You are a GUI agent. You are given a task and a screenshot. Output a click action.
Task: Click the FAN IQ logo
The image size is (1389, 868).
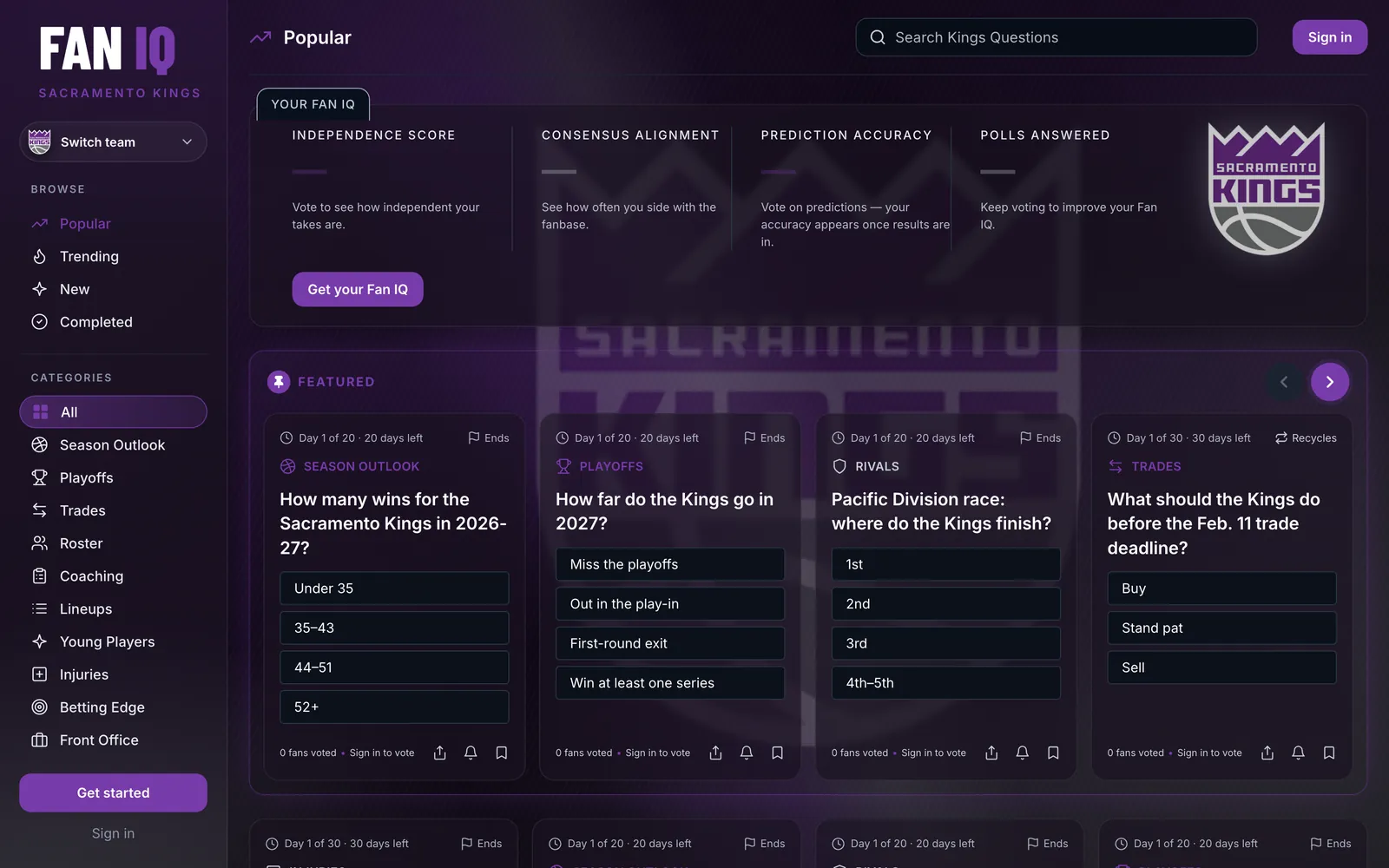tap(108, 49)
